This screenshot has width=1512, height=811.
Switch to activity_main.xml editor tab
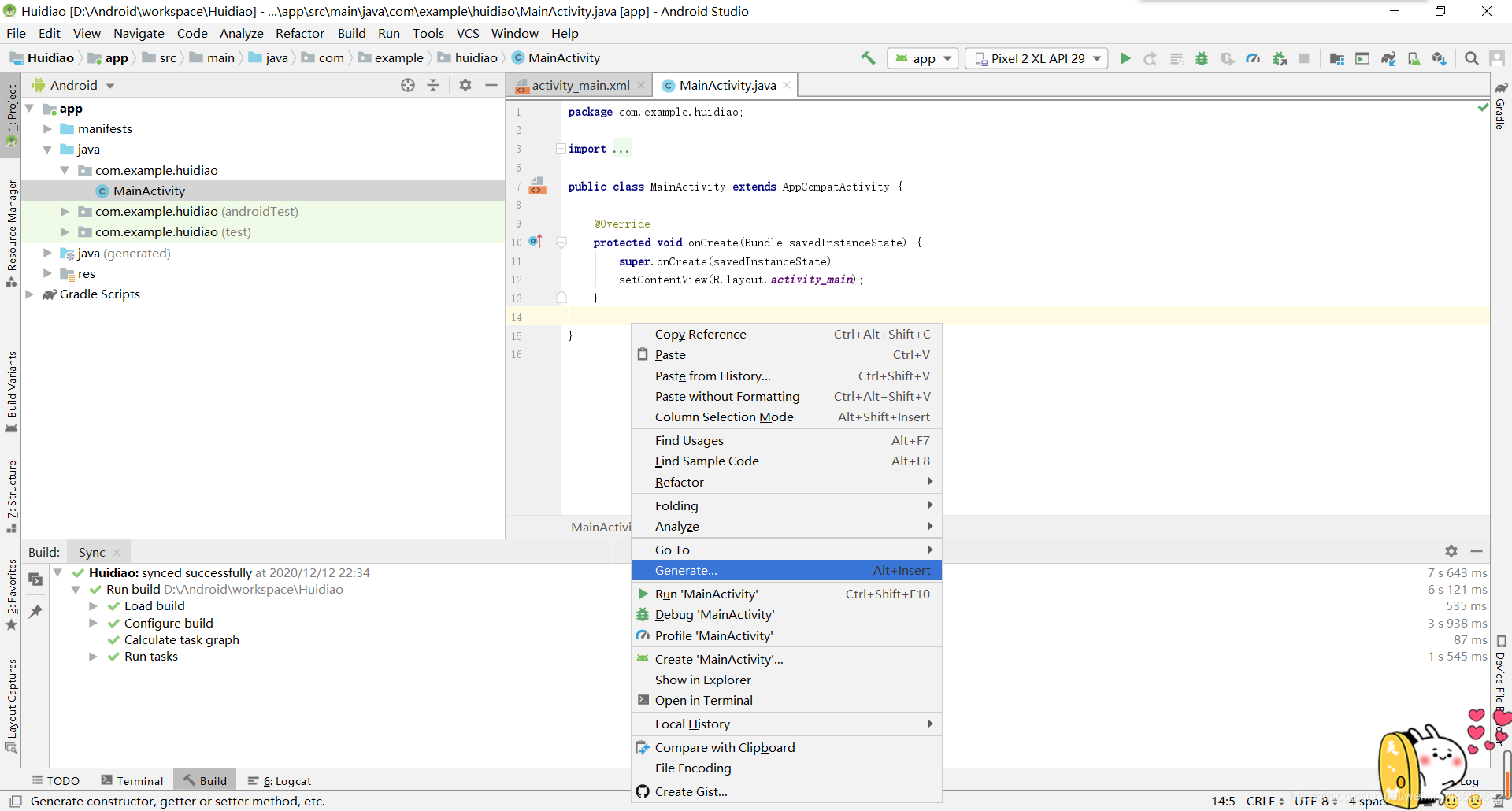tap(580, 85)
